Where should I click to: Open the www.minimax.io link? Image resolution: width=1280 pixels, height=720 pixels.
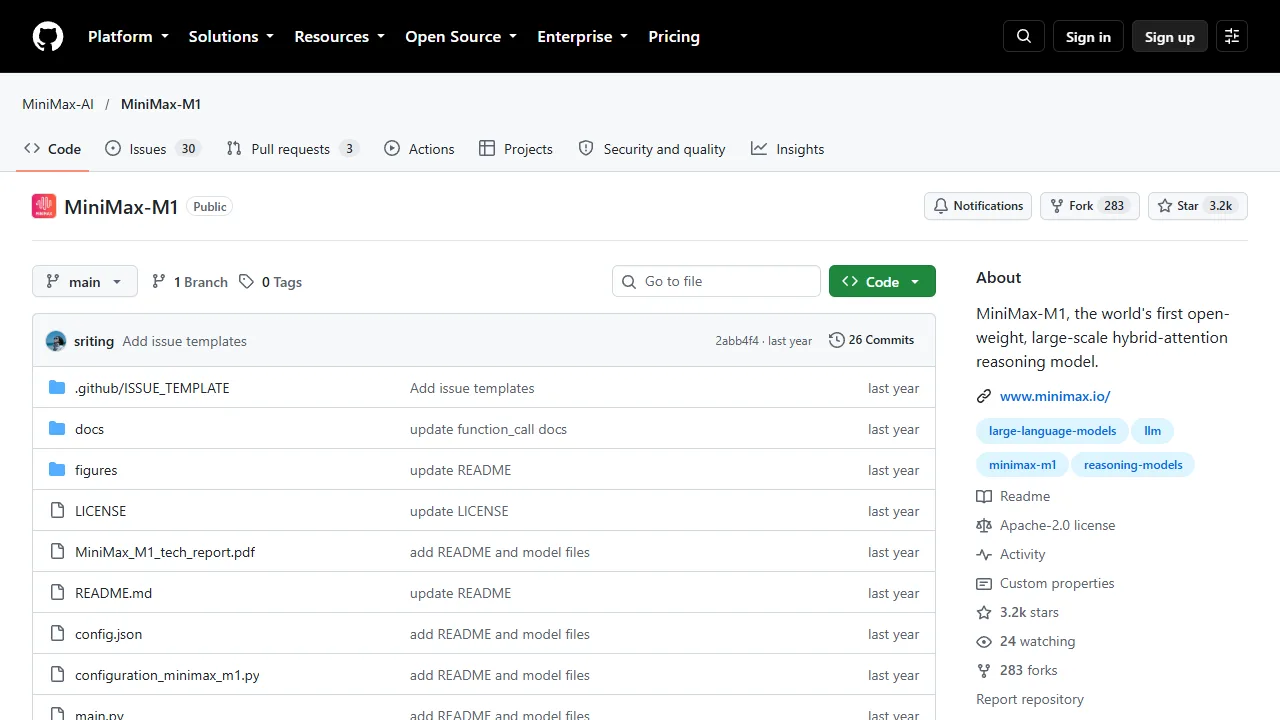pos(1055,396)
